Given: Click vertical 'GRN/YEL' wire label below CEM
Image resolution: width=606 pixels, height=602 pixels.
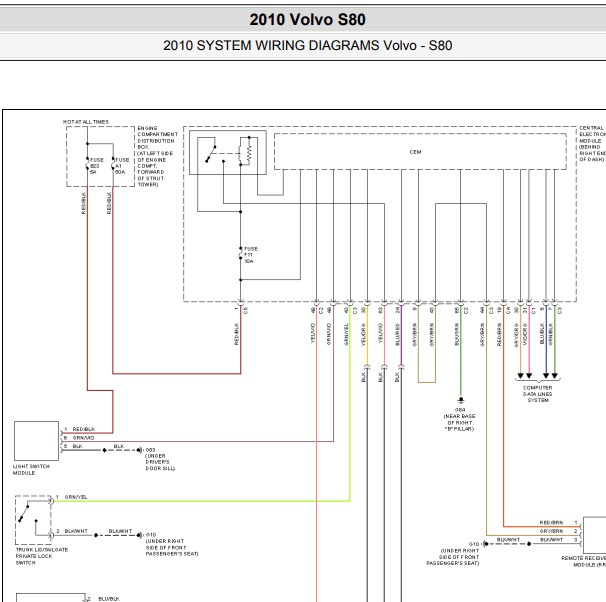Looking at the screenshot, I should coord(346,334).
